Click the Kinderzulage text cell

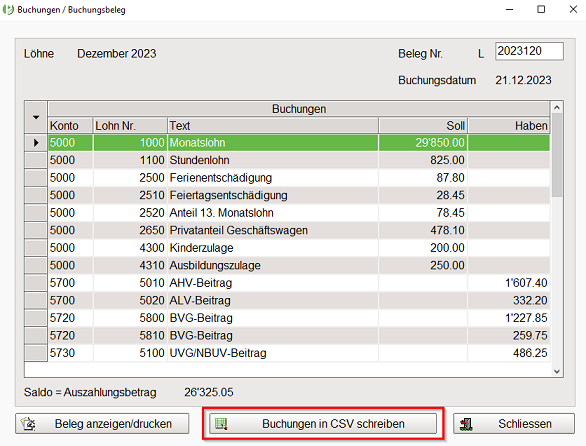273,248
